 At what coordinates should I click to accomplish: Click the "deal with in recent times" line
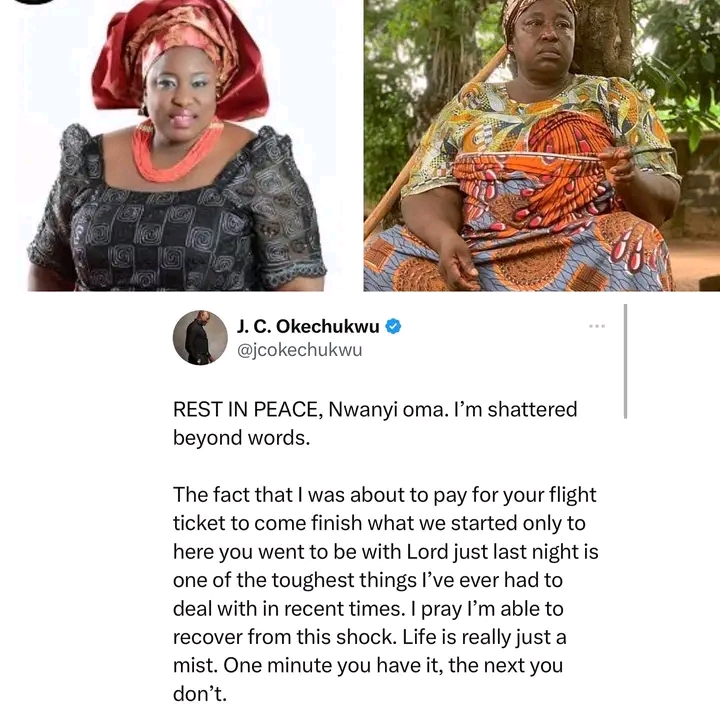pos(368,609)
